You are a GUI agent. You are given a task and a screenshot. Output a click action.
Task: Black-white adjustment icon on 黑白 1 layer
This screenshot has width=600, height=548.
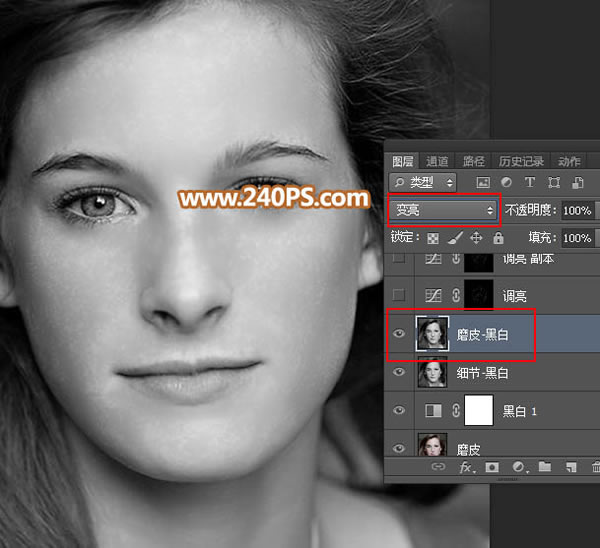point(433,411)
